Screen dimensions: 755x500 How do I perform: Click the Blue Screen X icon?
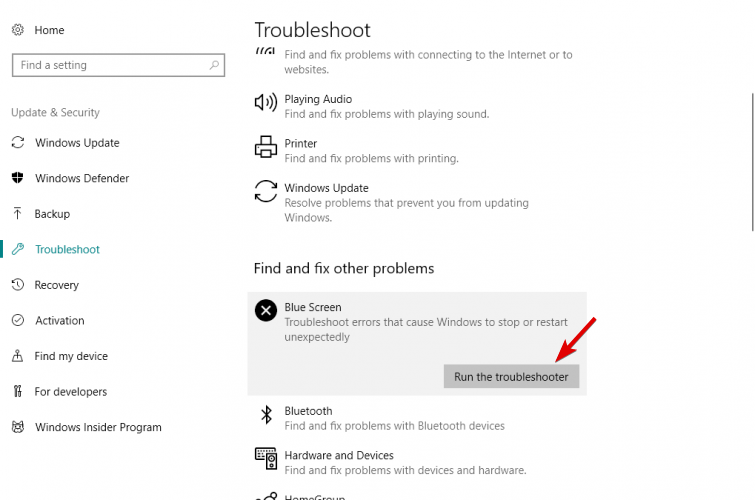266,310
